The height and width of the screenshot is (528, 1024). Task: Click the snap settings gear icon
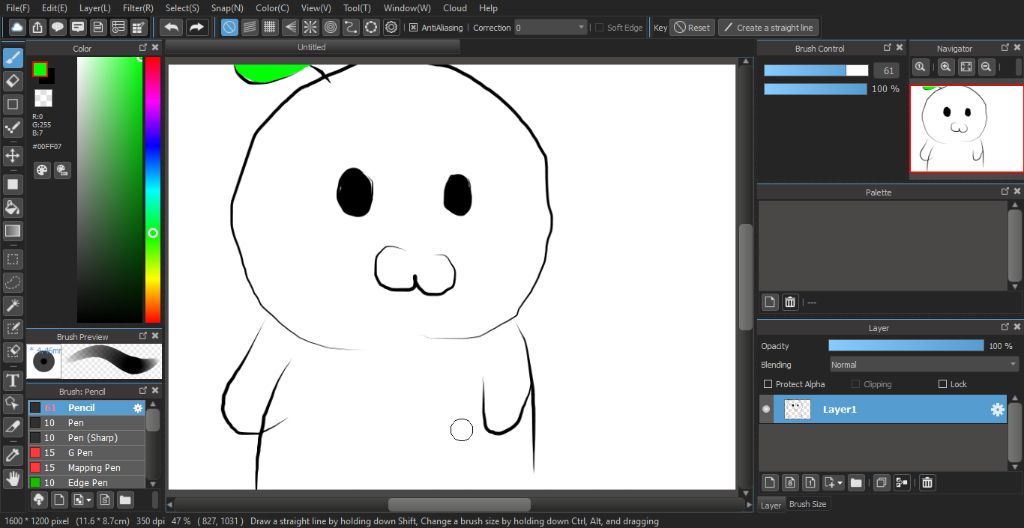coord(391,27)
